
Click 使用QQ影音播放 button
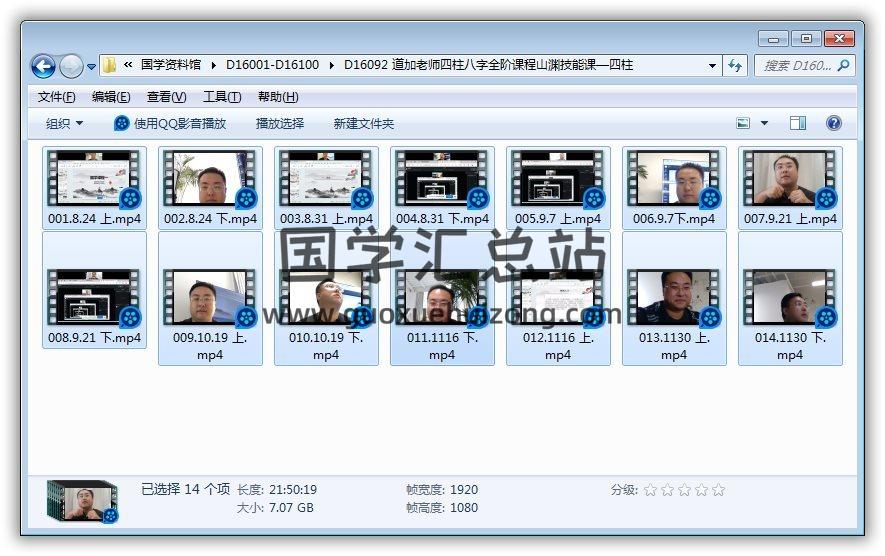coord(170,124)
